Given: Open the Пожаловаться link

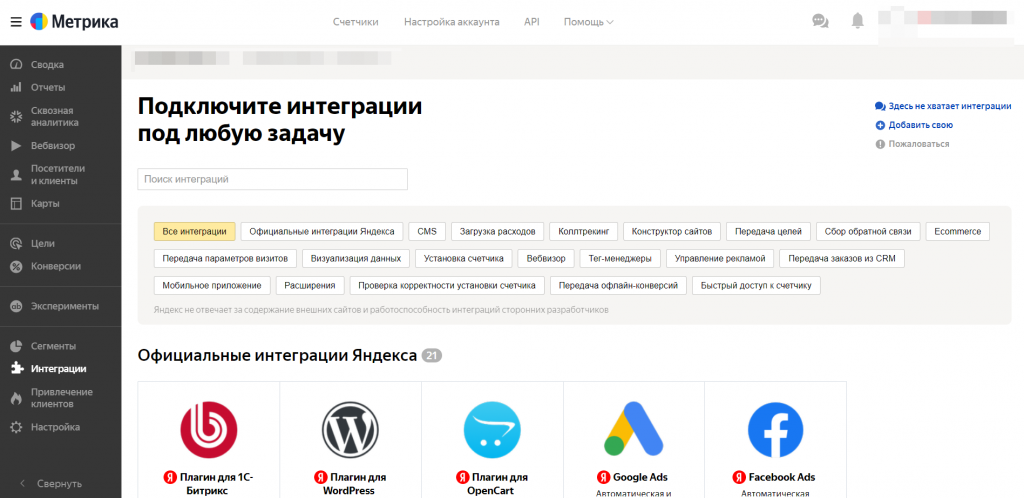Looking at the screenshot, I should [x=919, y=144].
